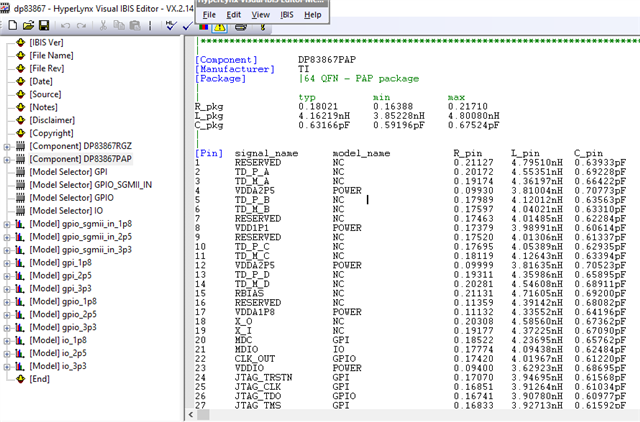Select [Model] gpi_2p5 in tree
The height and width of the screenshot is (422, 640).
coord(60,275)
